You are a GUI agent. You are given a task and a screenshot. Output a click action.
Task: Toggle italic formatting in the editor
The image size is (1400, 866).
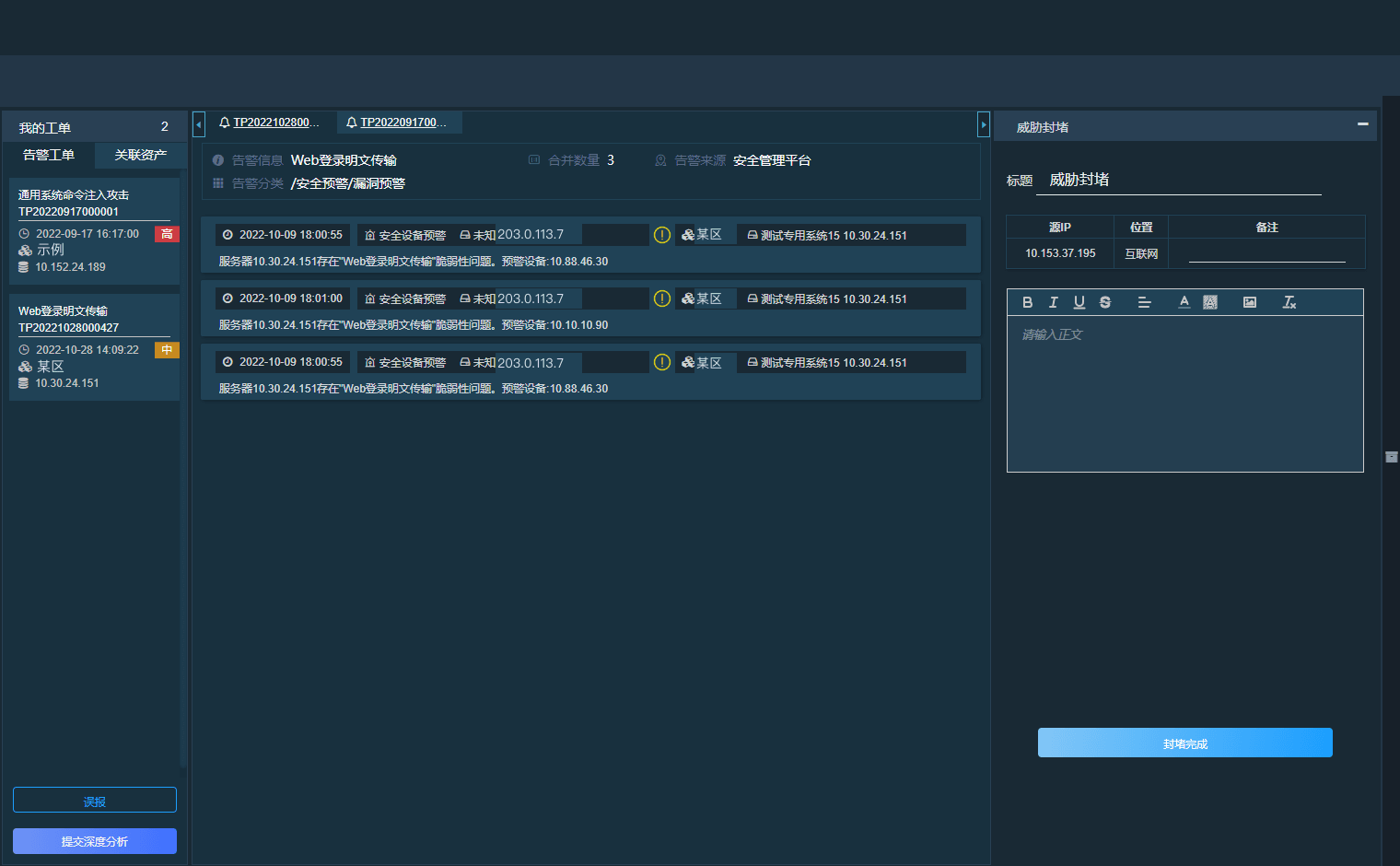click(1053, 302)
